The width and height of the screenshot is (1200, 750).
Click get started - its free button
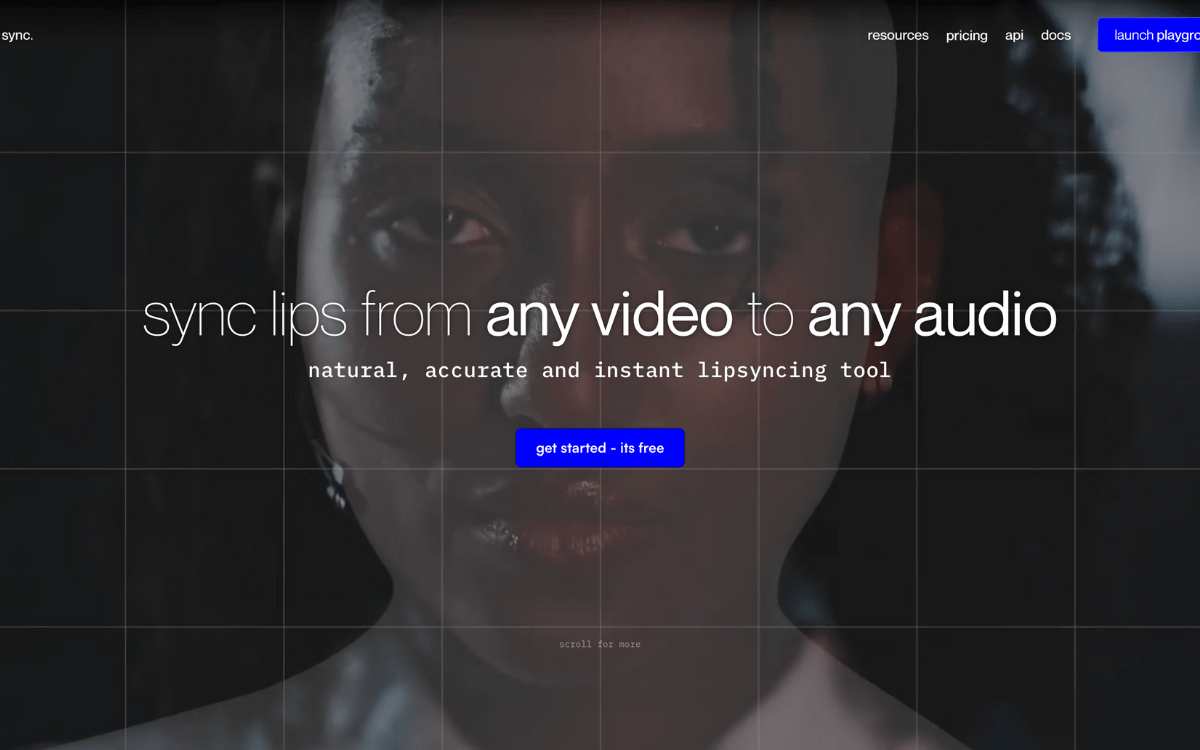[600, 448]
